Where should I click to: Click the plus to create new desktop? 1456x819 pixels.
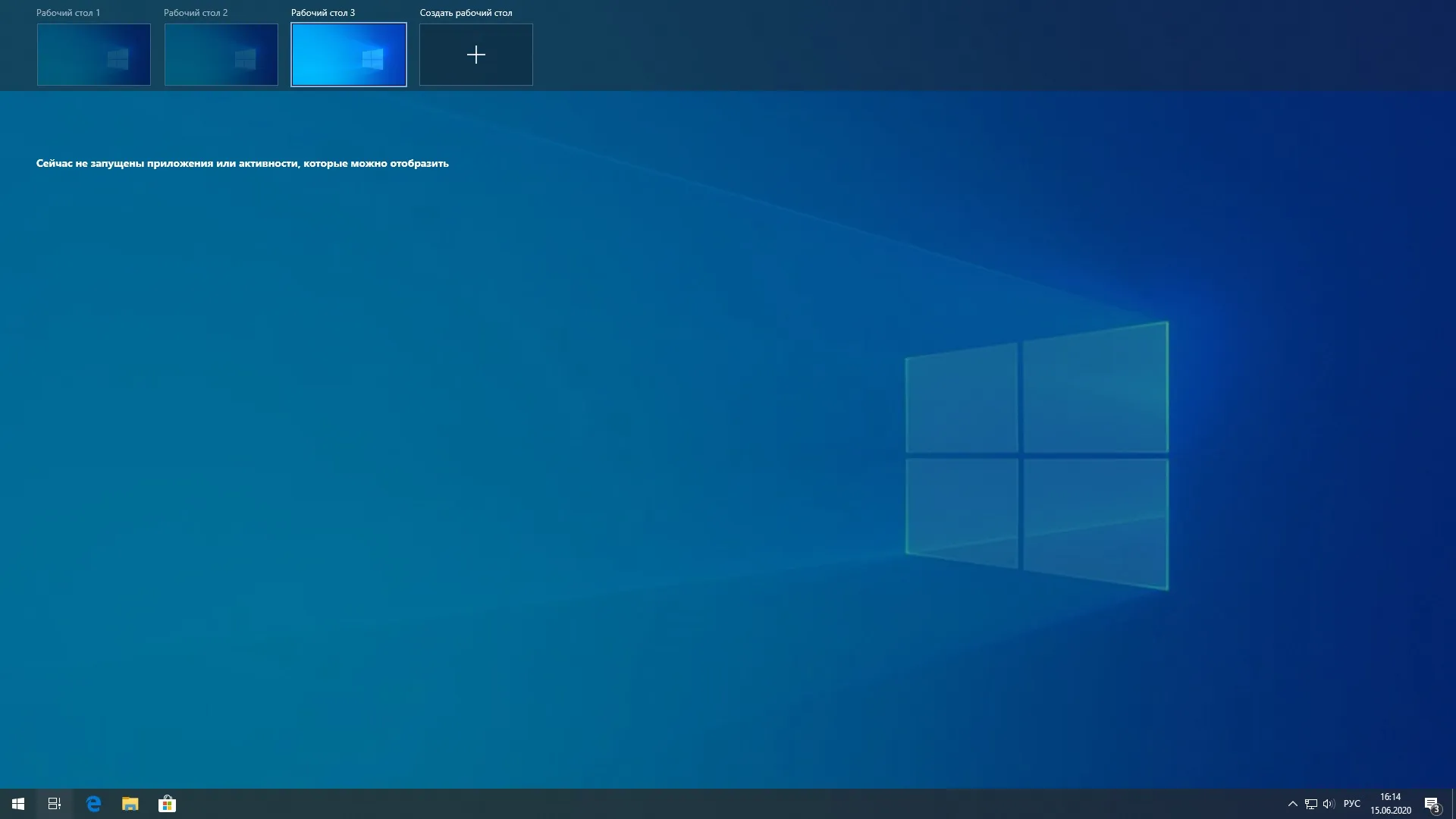pyautogui.click(x=476, y=55)
